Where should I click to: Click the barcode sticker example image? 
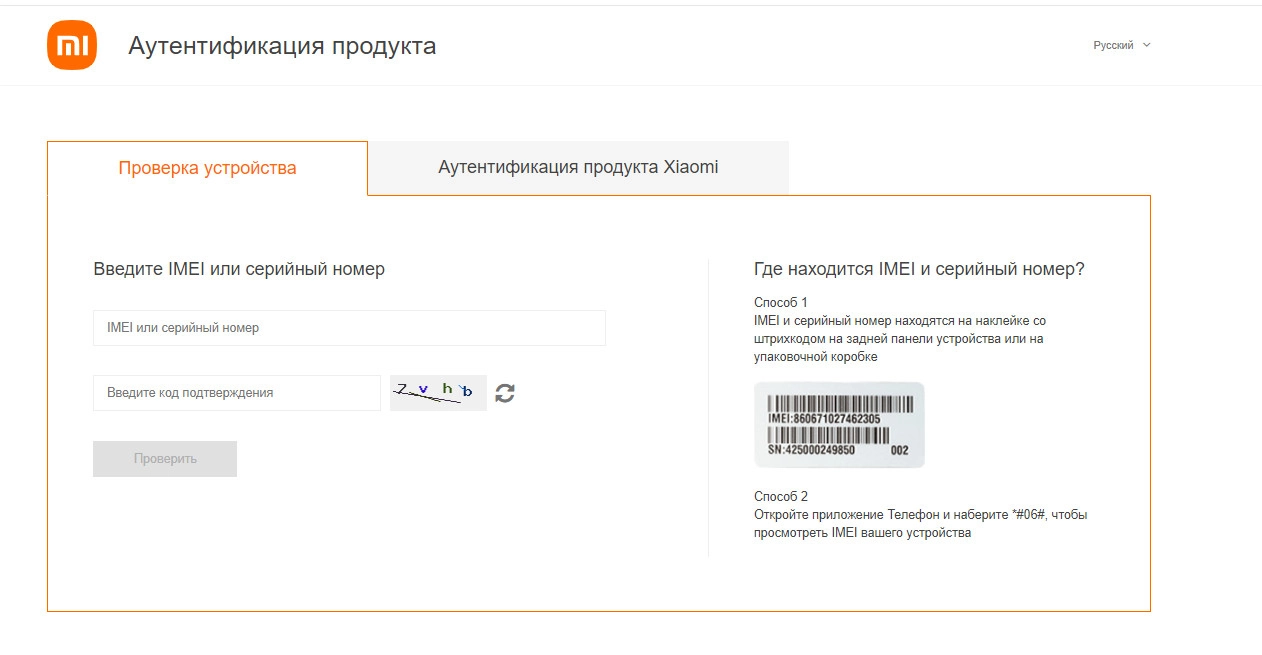(x=839, y=425)
